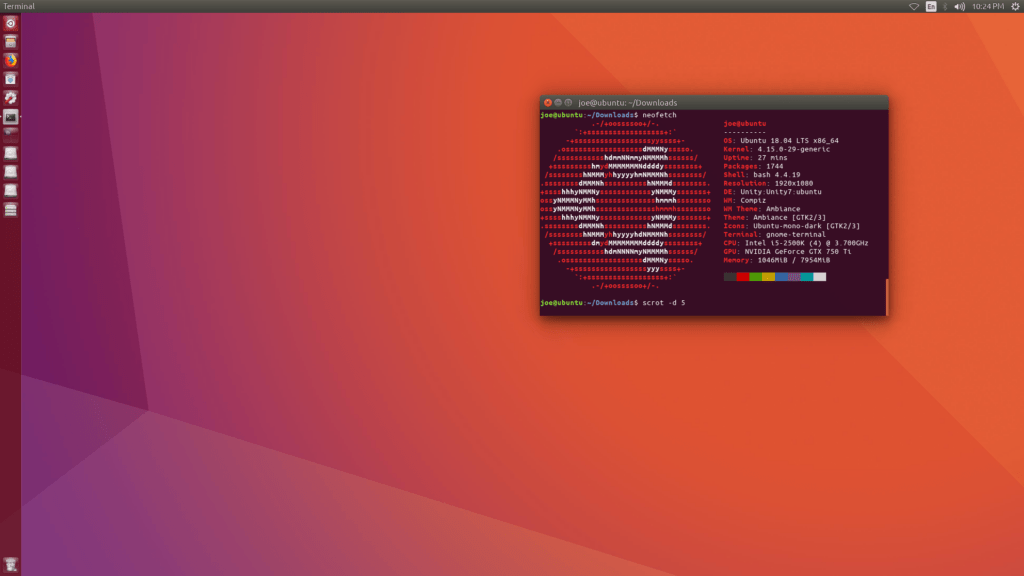Open the Ubuntu Dash search launcher
Screen dimensions: 1024x576
pos(10,24)
